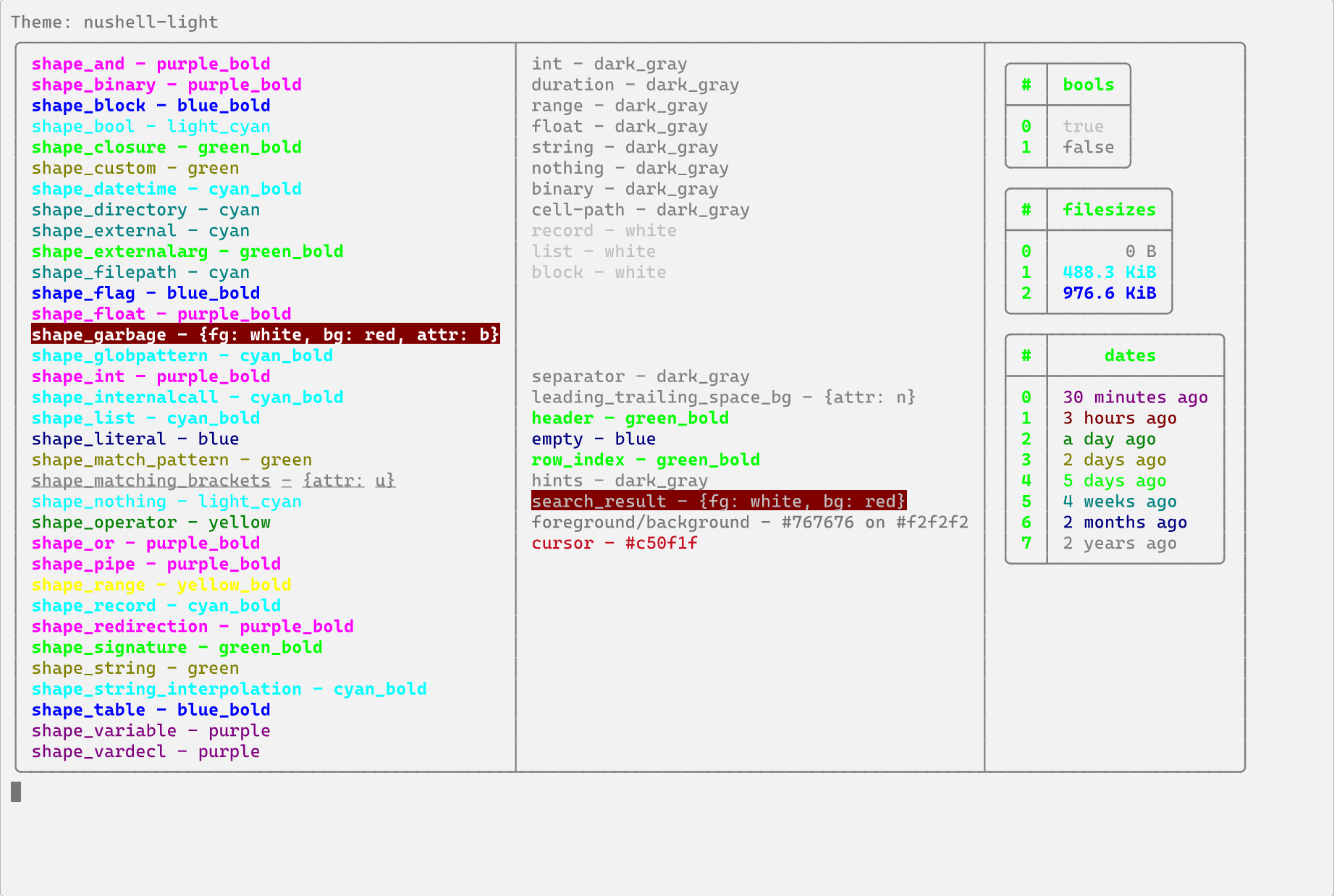Screen dimensions: 1334x896
Task: Select the 'duration - dark_gray' line
Action: tap(636, 85)
